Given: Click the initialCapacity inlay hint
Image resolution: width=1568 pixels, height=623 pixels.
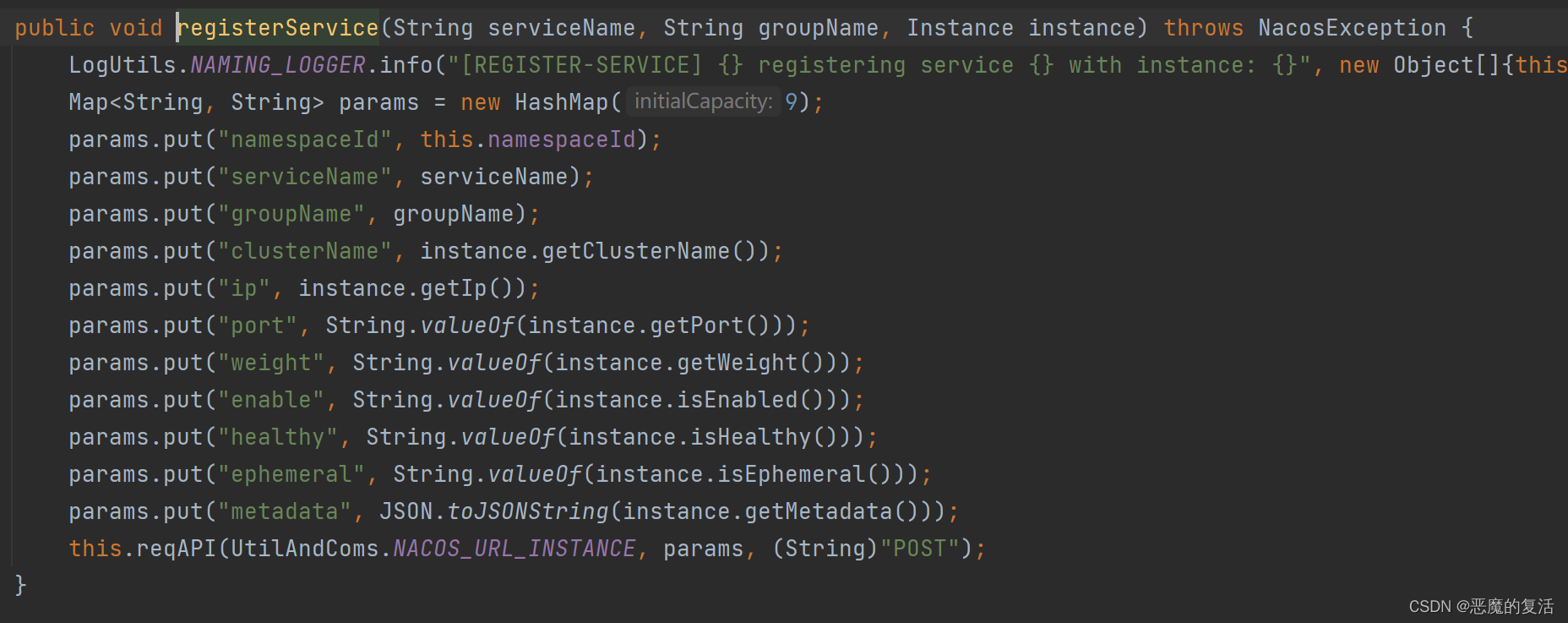Looking at the screenshot, I should 703,102.
